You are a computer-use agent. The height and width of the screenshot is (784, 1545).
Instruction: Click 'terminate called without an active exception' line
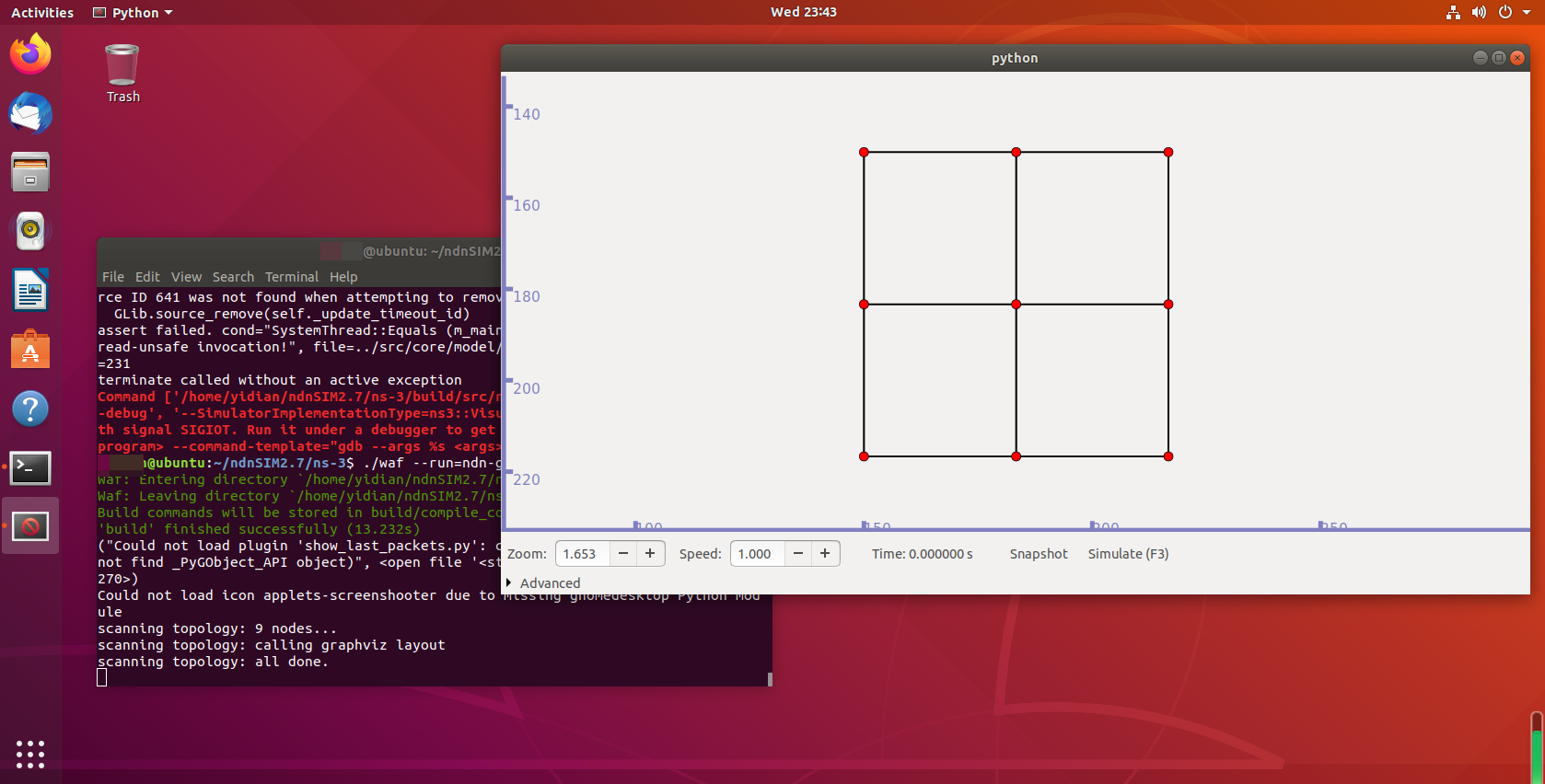pos(280,380)
